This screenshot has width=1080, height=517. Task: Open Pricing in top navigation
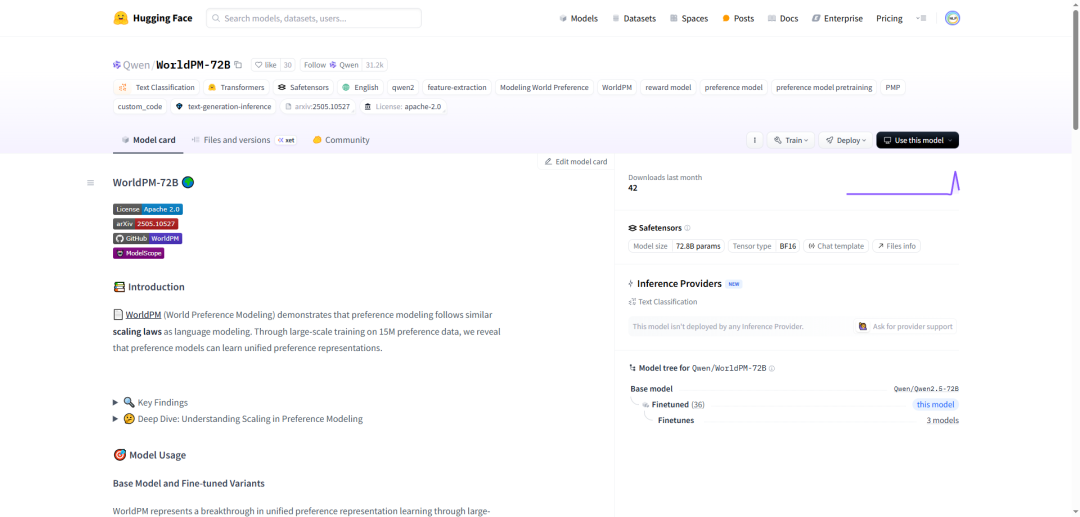[889, 19]
